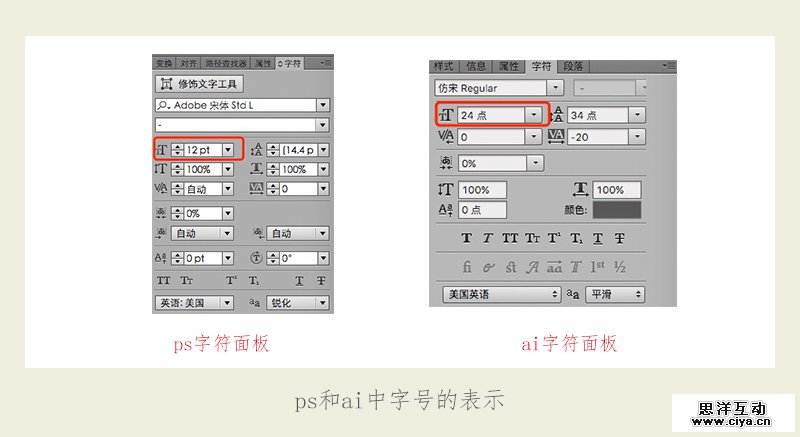
Task: Switch to the 段落 tab
Action: (x=573, y=66)
